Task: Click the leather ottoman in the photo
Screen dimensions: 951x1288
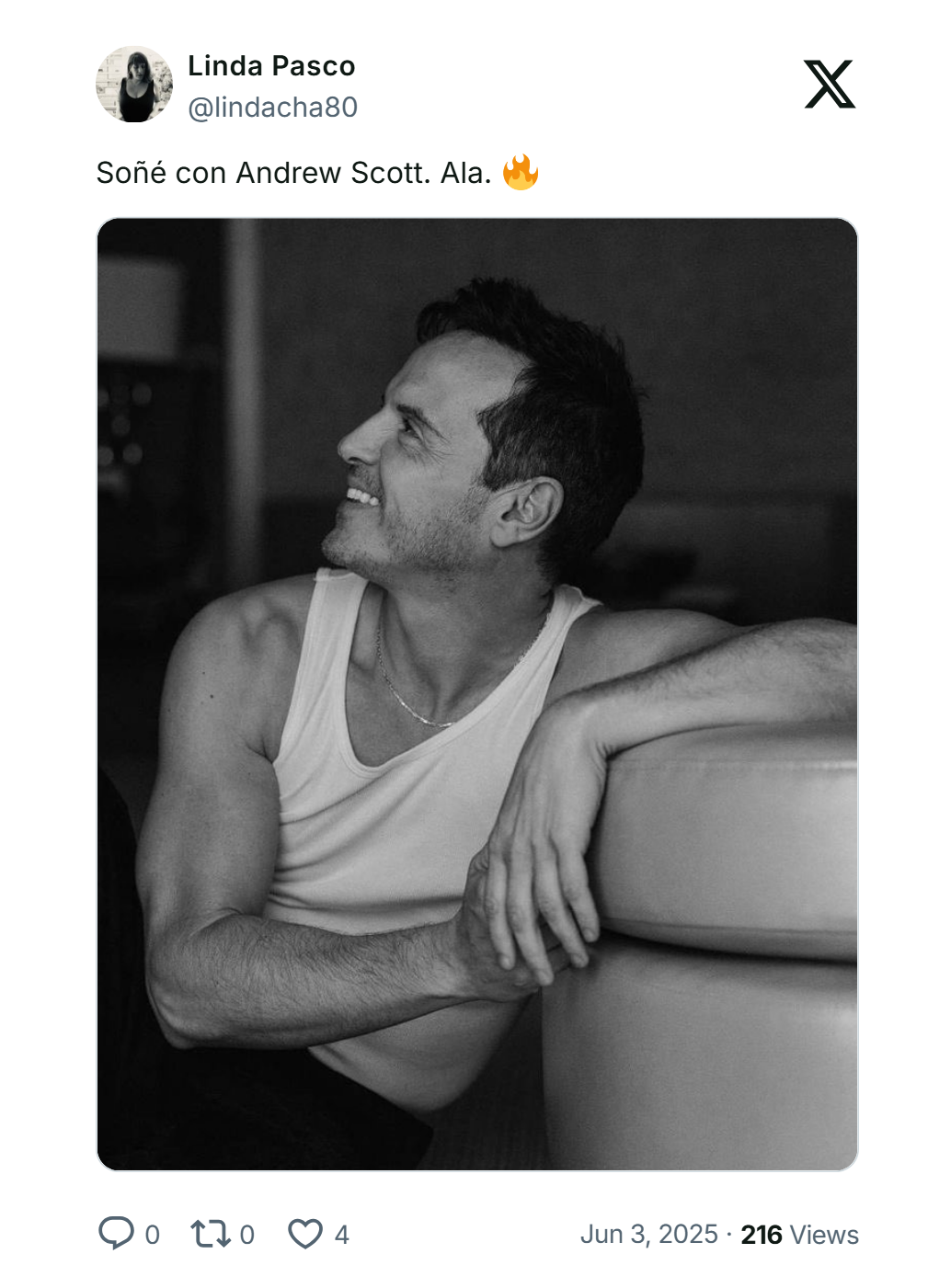Action: [x=727, y=919]
